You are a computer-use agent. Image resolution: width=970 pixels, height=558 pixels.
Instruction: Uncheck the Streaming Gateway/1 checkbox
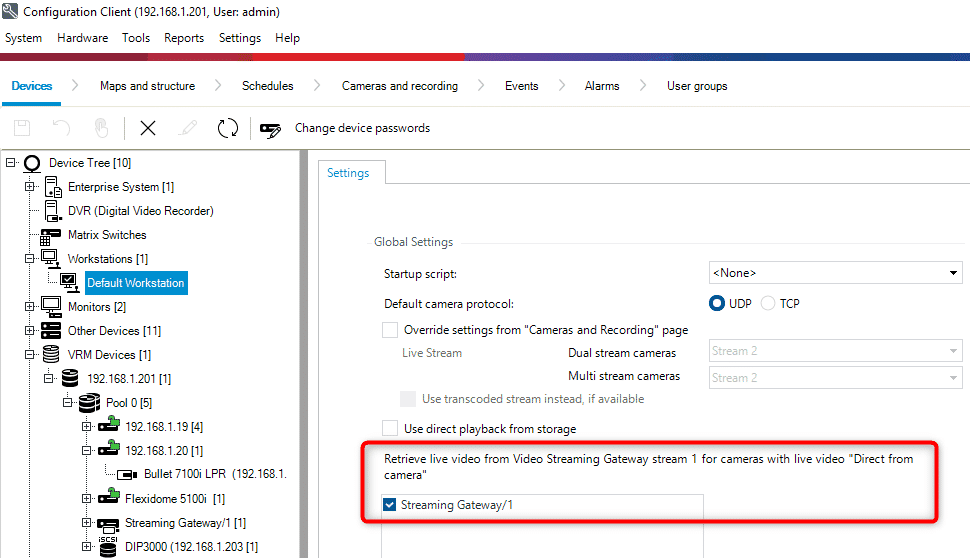tap(390, 506)
